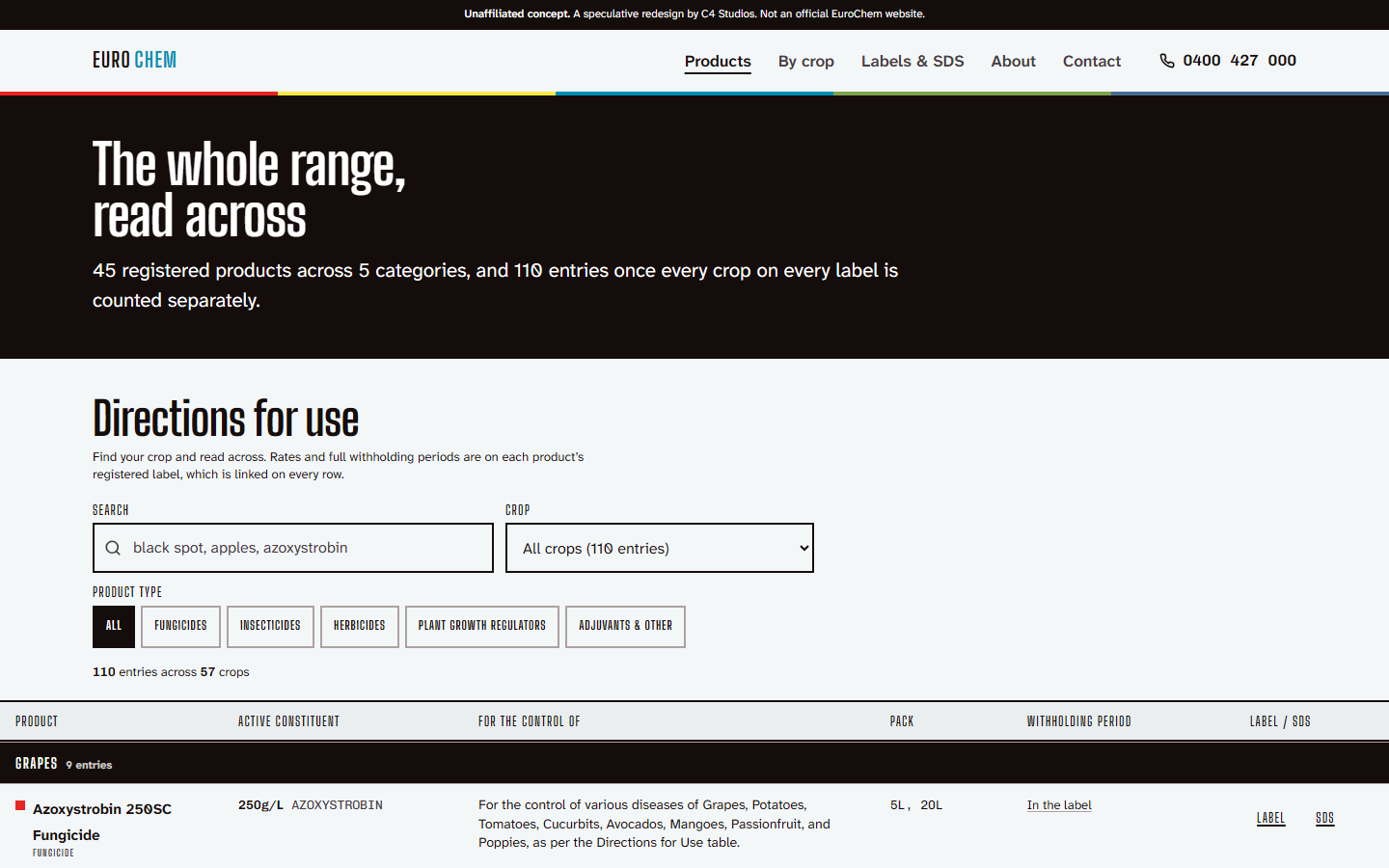This screenshot has height=868, width=1389.
Task: Filter by Insecticides
Action: point(270,627)
